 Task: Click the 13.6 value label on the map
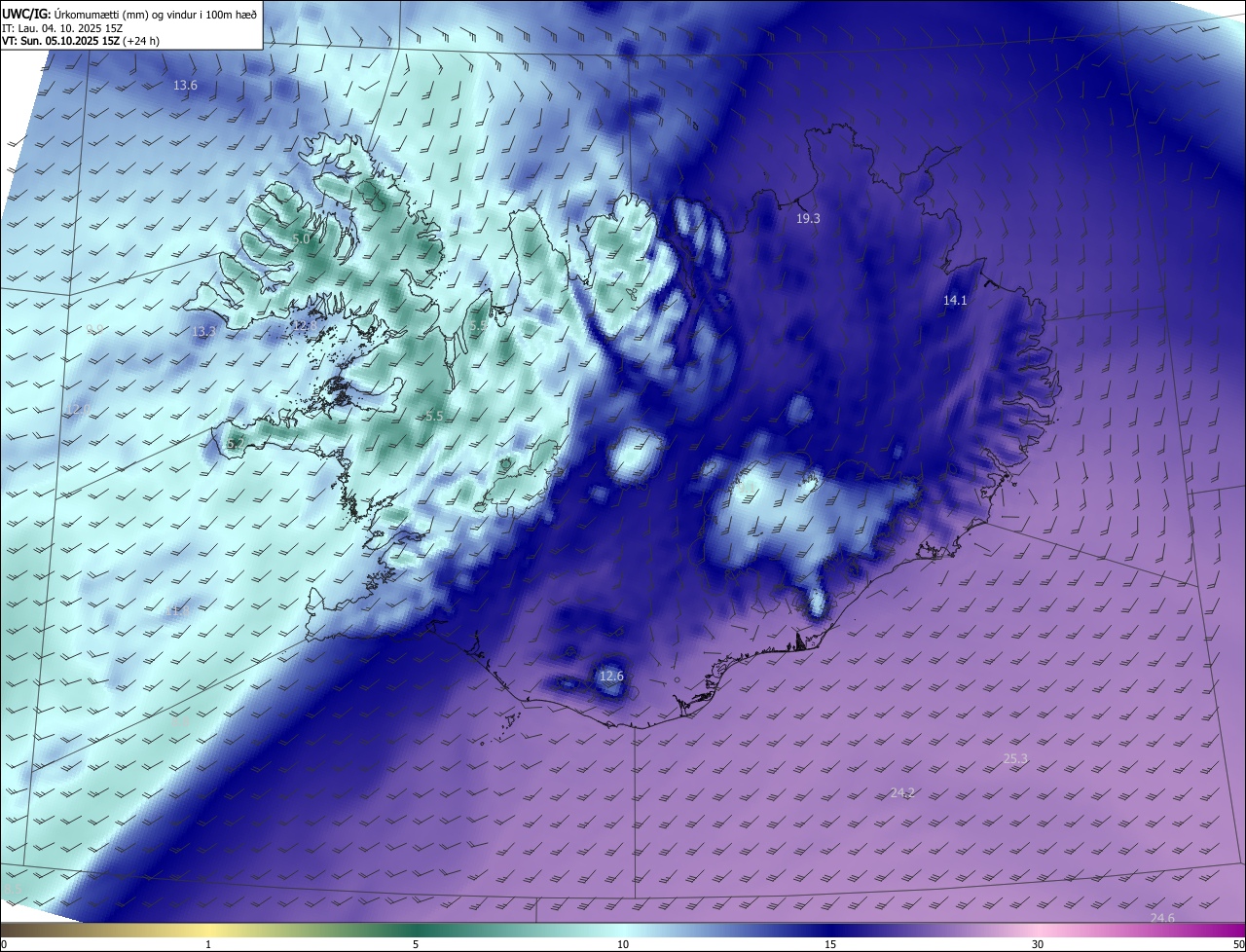click(185, 86)
